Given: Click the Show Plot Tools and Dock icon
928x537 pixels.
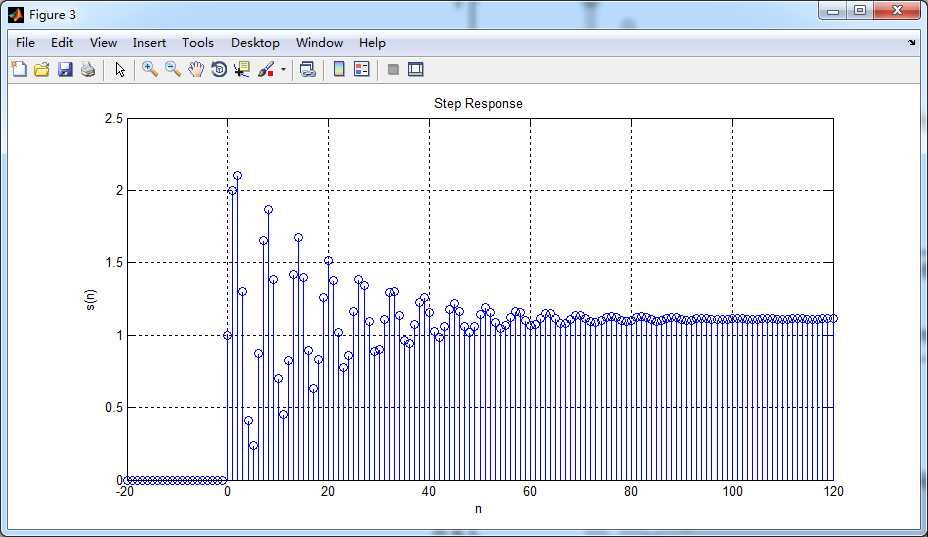Looking at the screenshot, I should (415, 69).
